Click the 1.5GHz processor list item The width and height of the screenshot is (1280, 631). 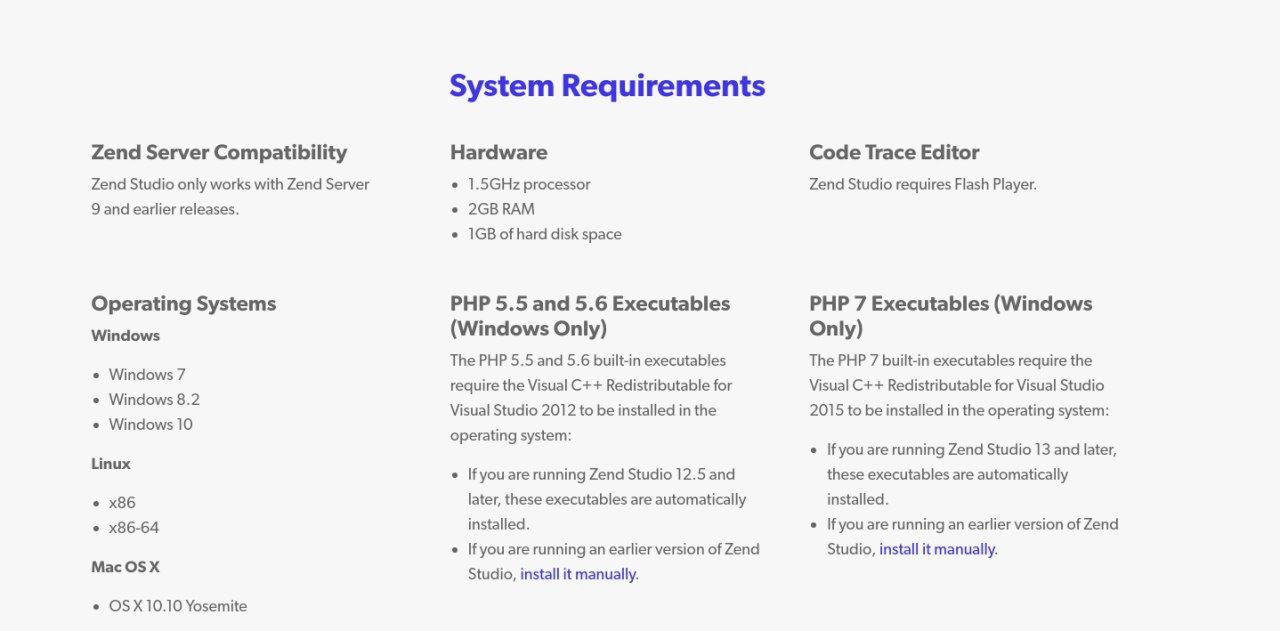coord(529,184)
